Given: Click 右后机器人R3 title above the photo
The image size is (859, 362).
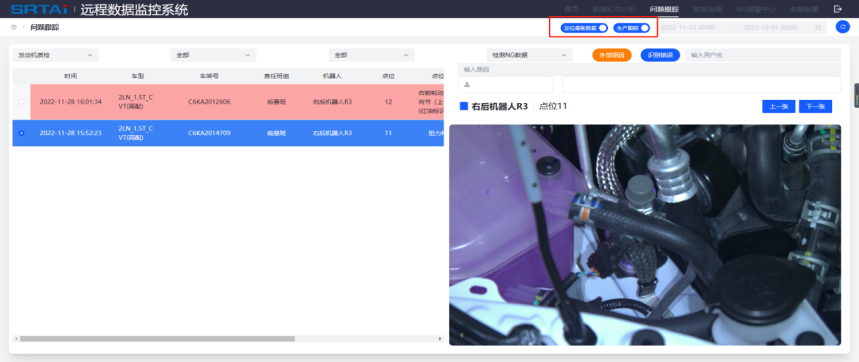Looking at the screenshot, I should (x=499, y=107).
